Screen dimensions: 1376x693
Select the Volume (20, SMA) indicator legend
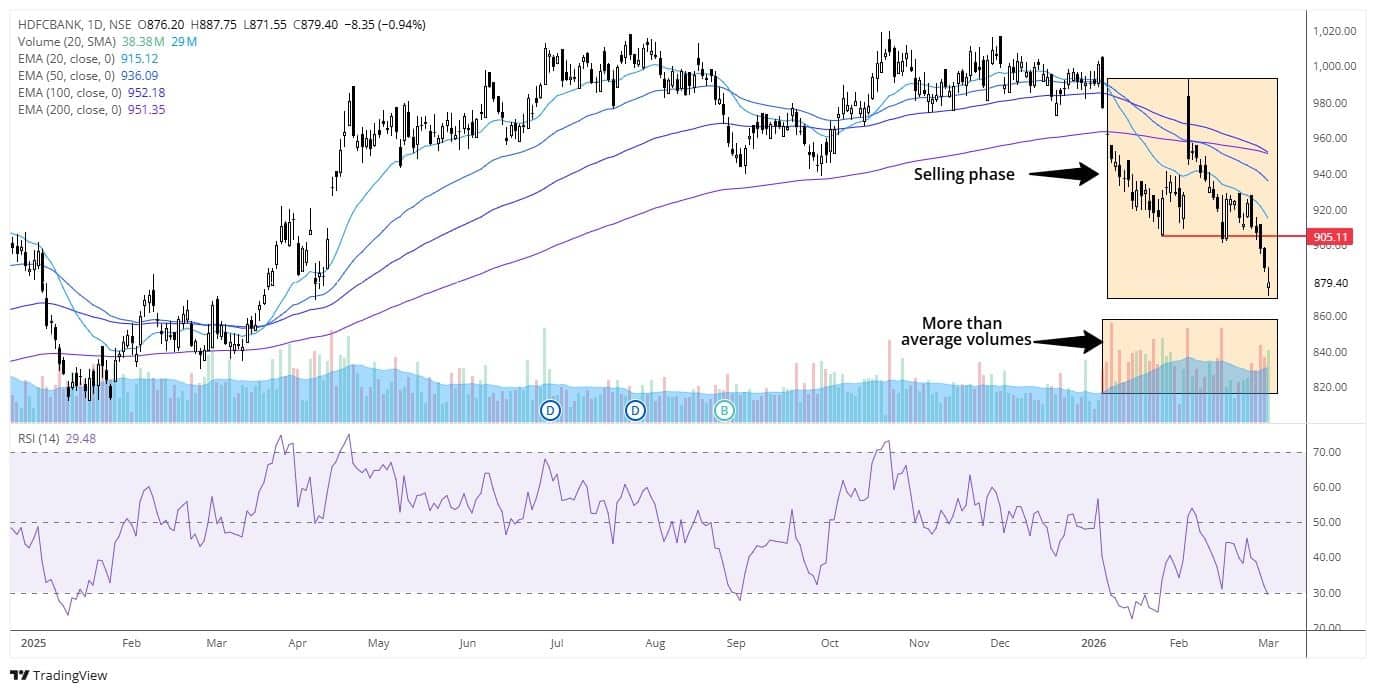click(69, 41)
